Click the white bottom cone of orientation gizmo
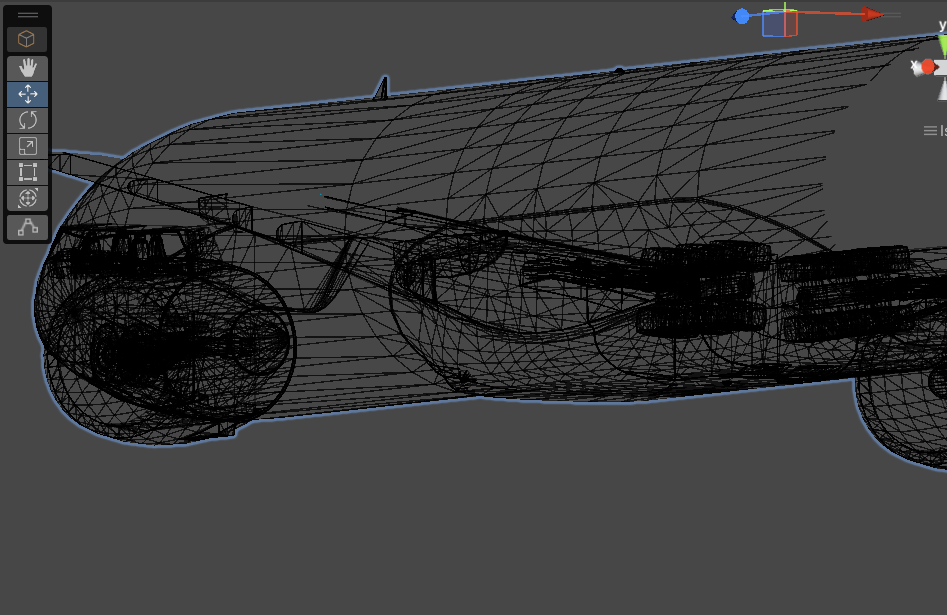 click(942, 90)
